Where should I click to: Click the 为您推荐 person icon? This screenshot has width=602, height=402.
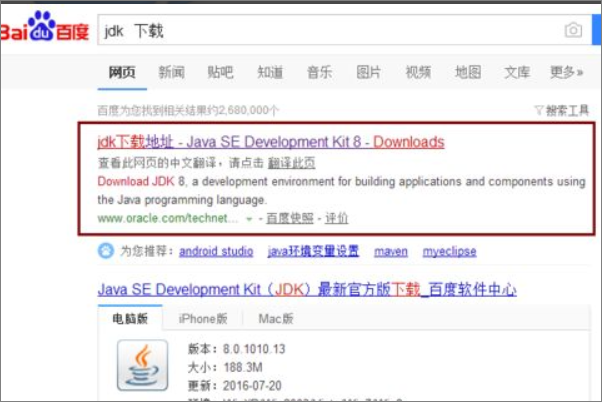click(x=106, y=250)
